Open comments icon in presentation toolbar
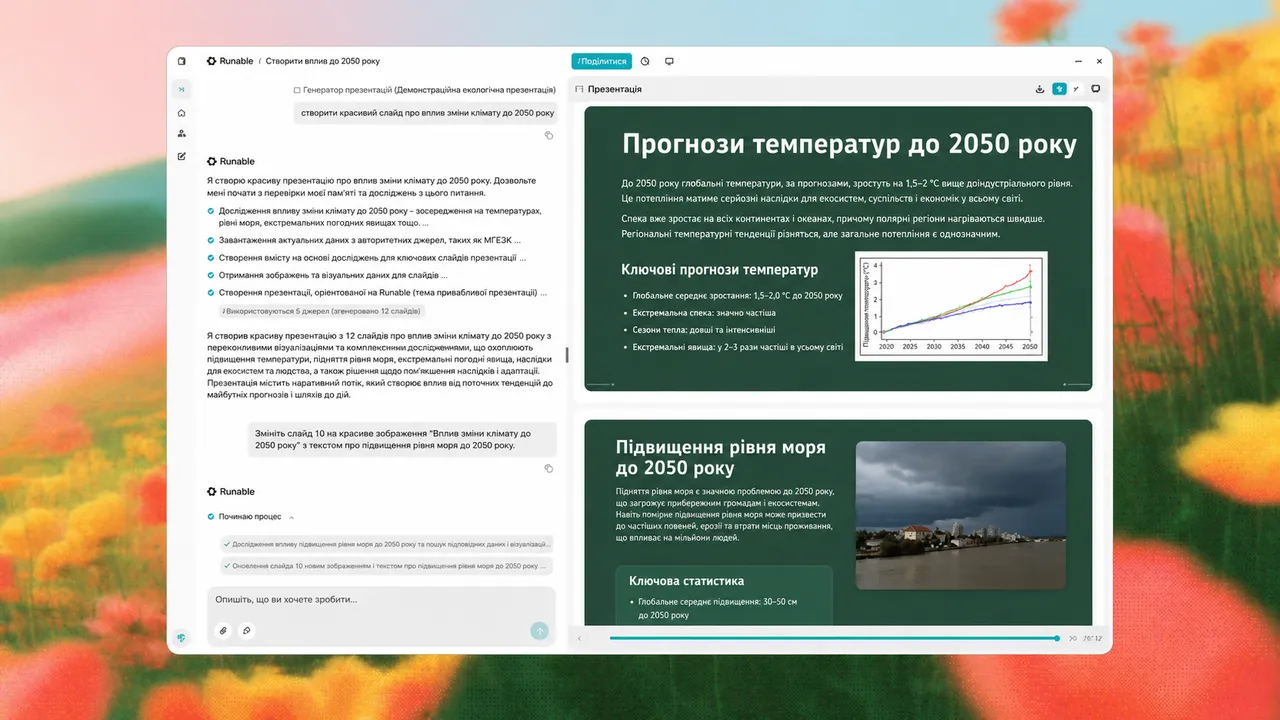The height and width of the screenshot is (720, 1280). tap(1096, 89)
